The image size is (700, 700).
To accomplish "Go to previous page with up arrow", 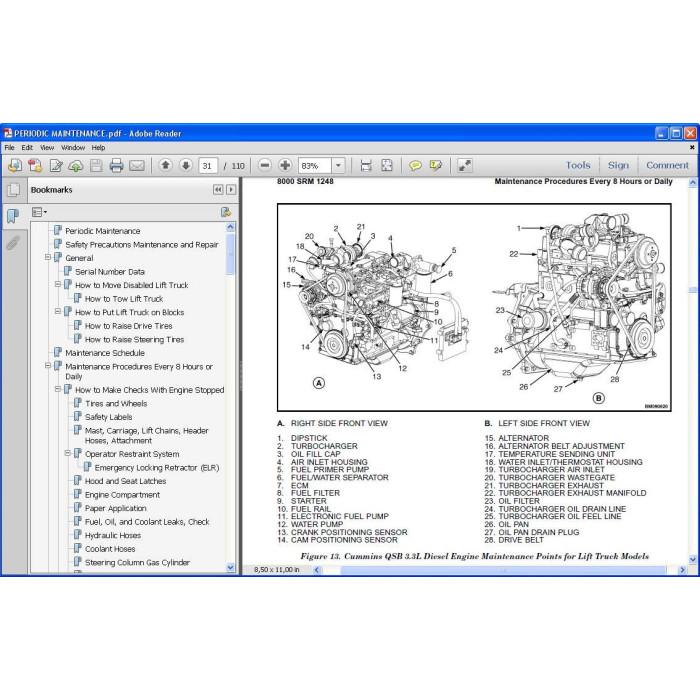I will 165,165.
